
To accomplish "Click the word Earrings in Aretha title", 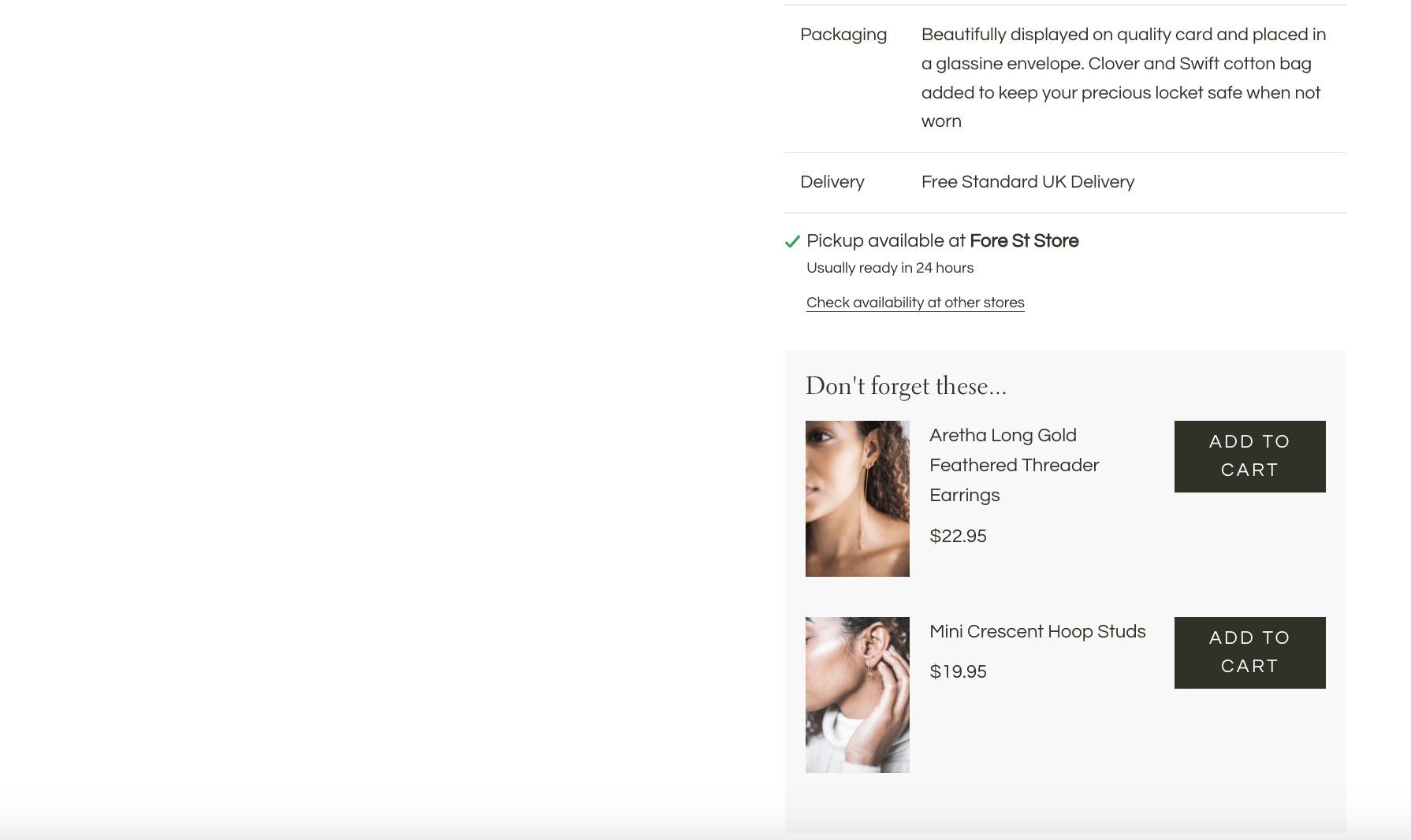I will coord(964,495).
